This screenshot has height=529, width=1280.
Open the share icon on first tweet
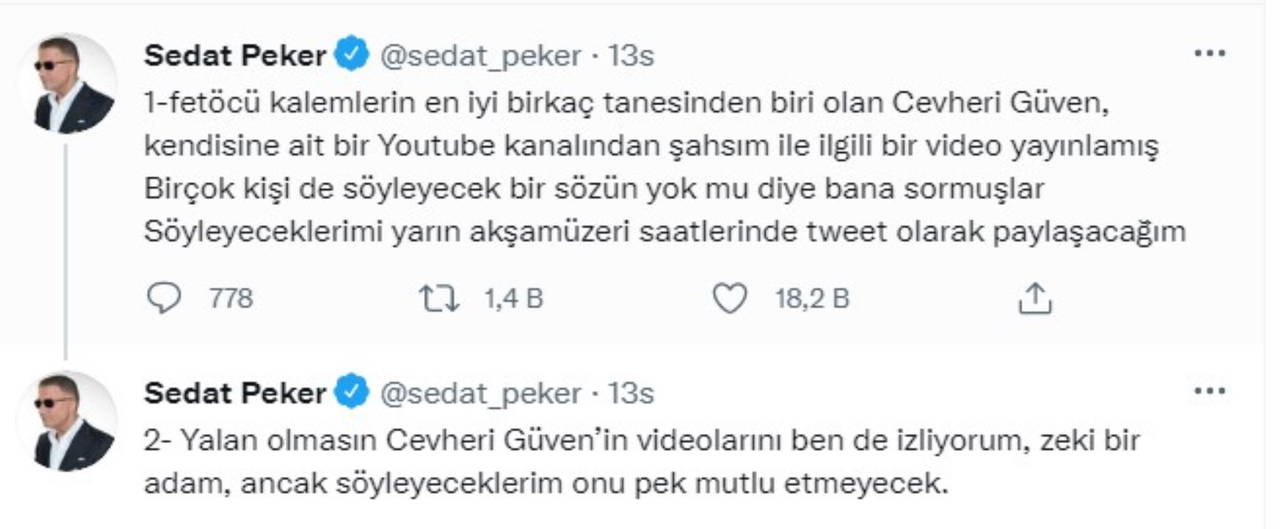(x=1035, y=298)
